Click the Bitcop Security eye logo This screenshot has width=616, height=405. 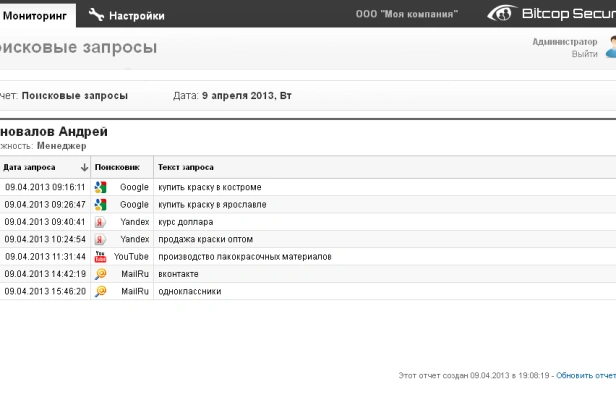point(502,13)
